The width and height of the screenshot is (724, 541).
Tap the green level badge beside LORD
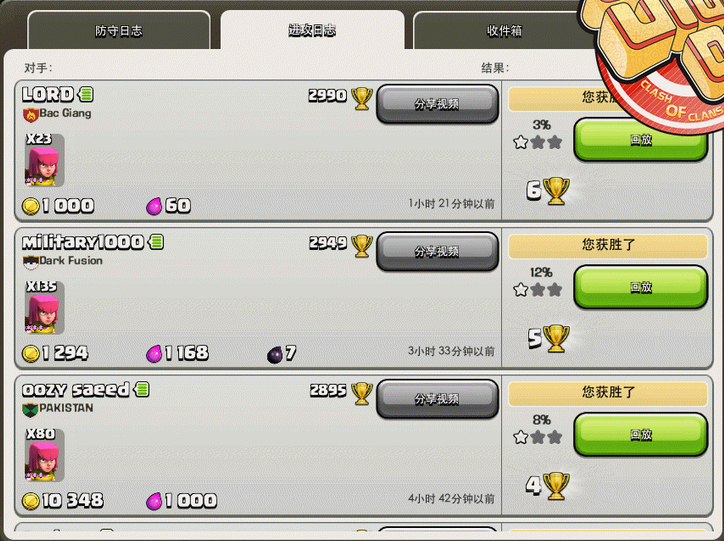[86, 94]
